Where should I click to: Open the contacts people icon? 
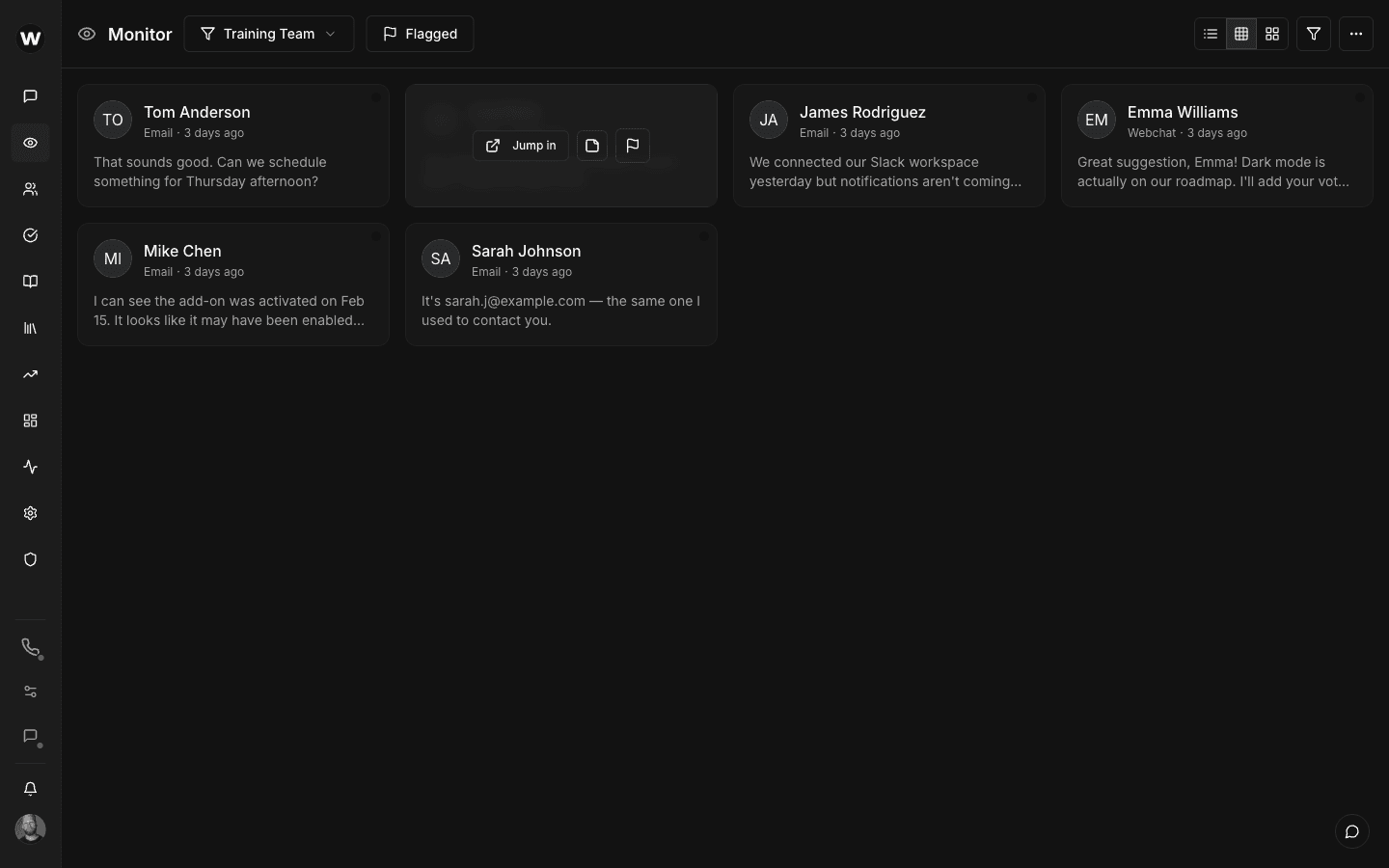(30, 189)
